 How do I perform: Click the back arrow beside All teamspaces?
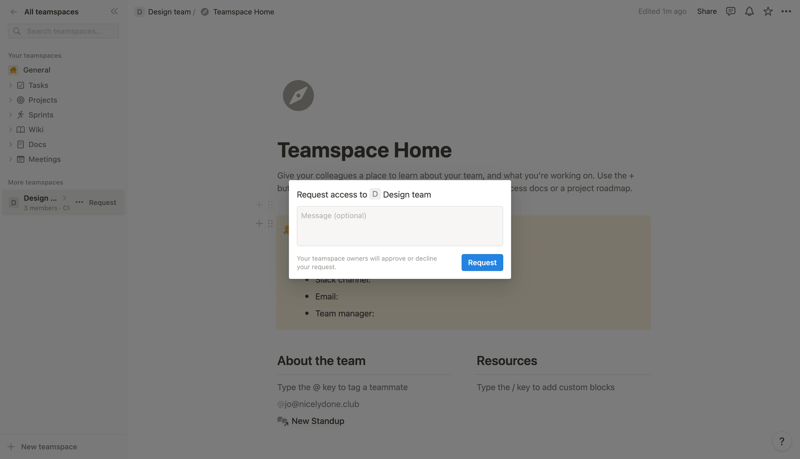pyautogui.click(x=14, y=12)
